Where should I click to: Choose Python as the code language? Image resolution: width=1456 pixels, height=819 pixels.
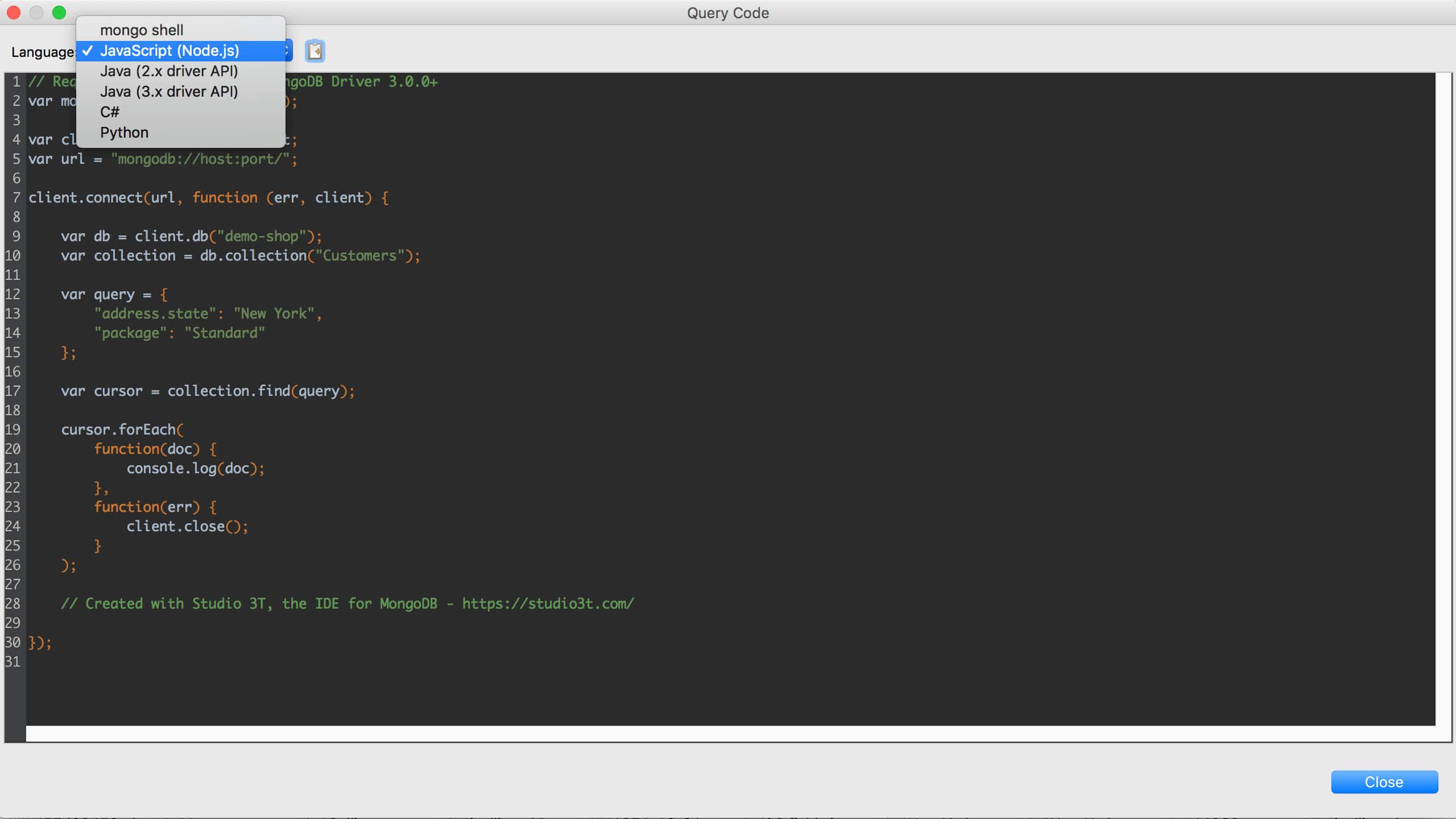[x=124, y=133]
